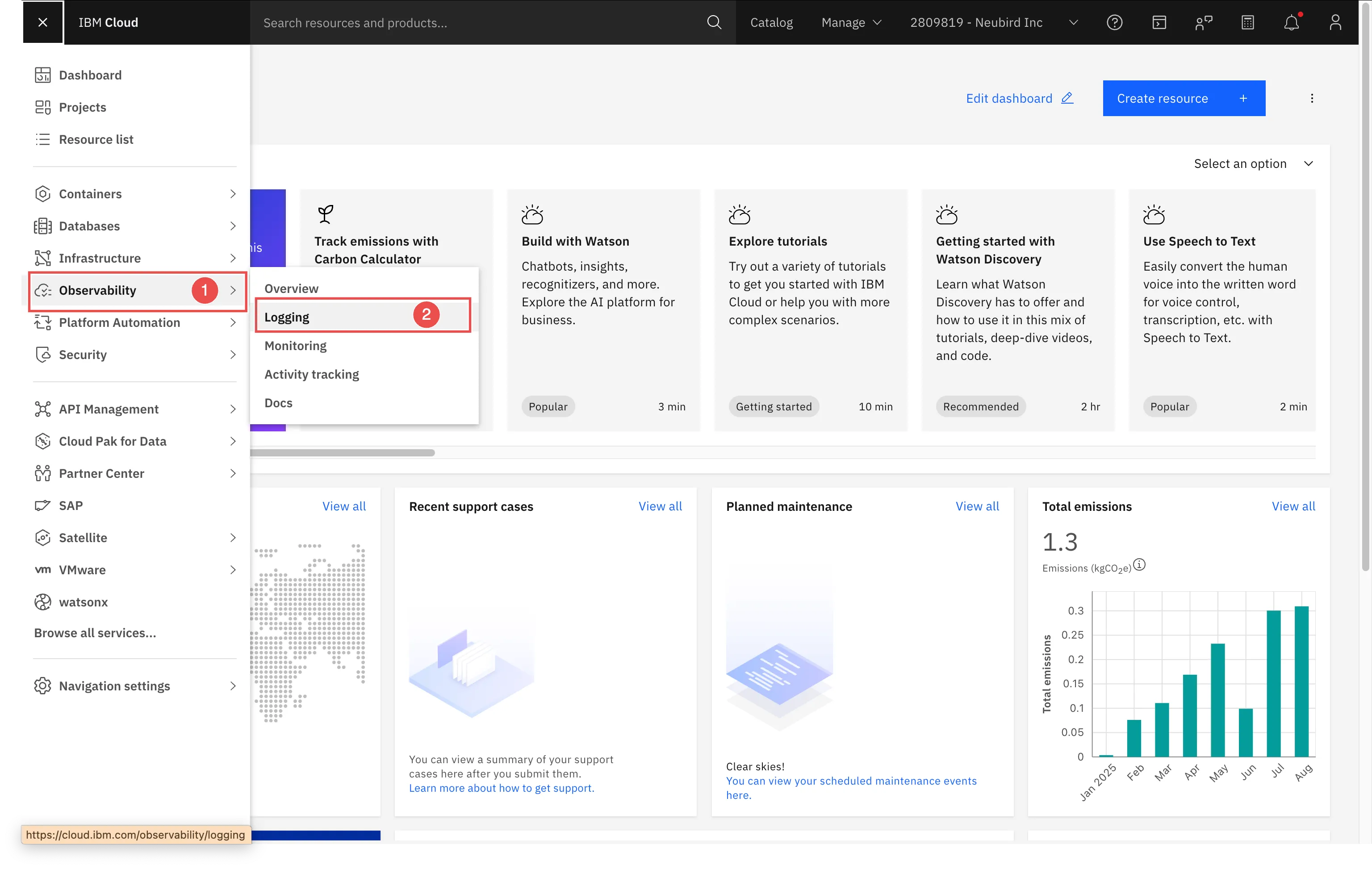Click the Satellite icon
The width and height of the screenshot is (1372, 869).
(x=43, y=538)
